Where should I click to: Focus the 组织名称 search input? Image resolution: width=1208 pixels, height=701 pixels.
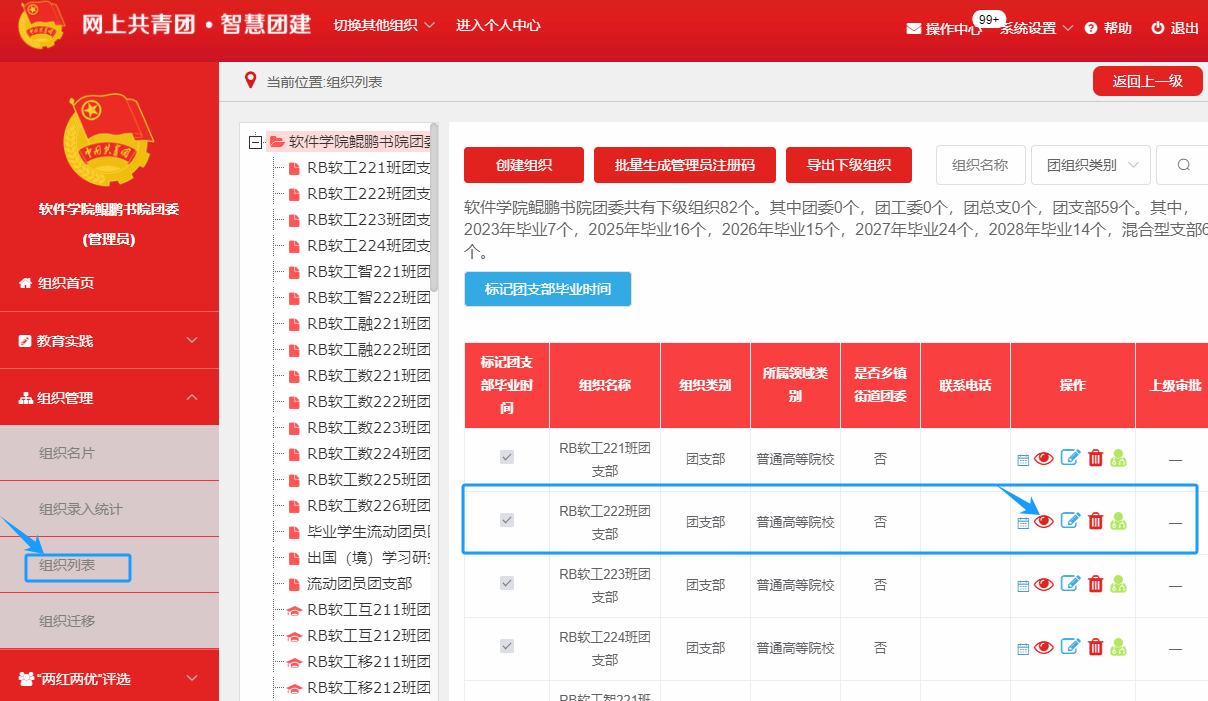980,165
